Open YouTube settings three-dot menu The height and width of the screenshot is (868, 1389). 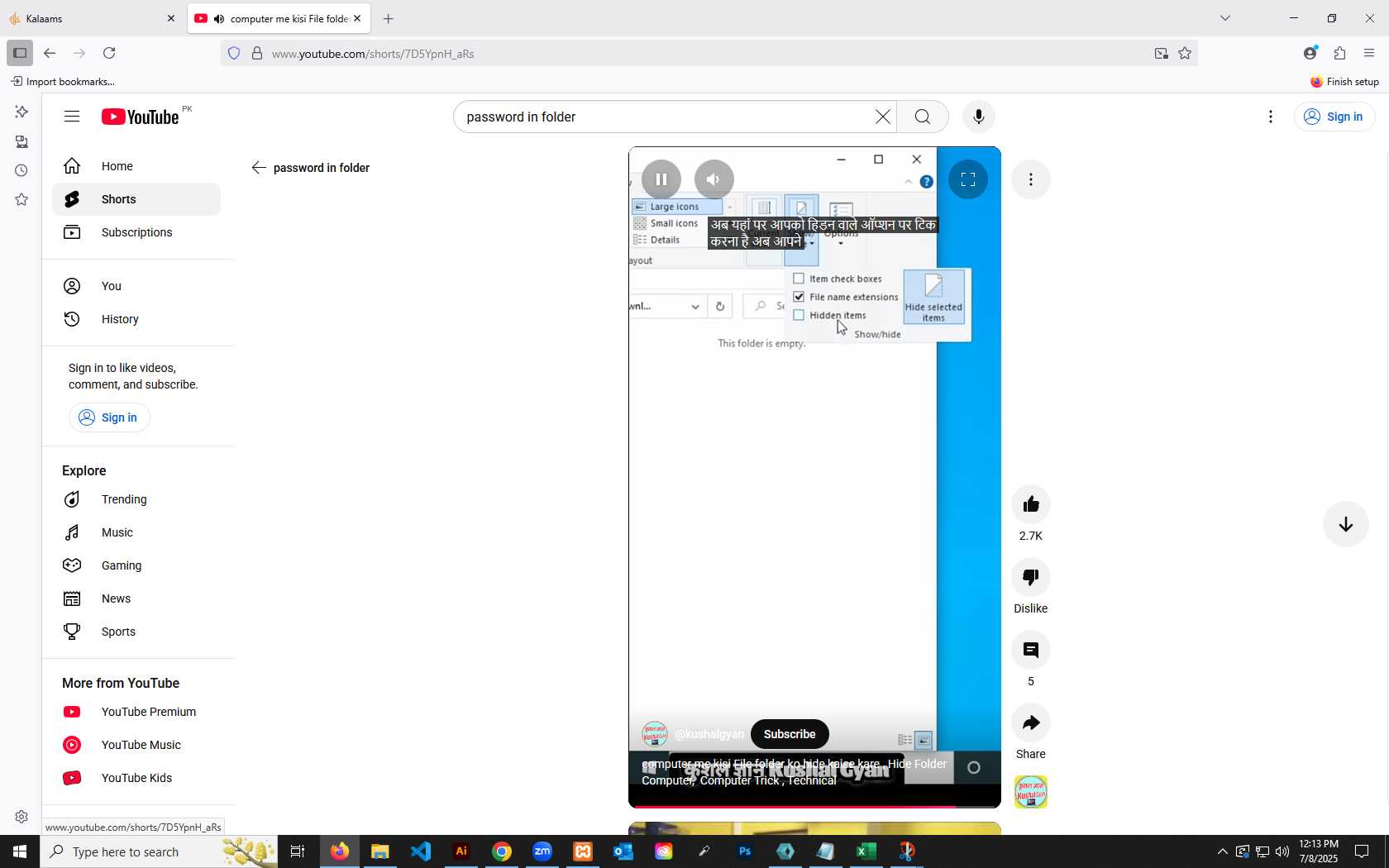(1271, 117)
